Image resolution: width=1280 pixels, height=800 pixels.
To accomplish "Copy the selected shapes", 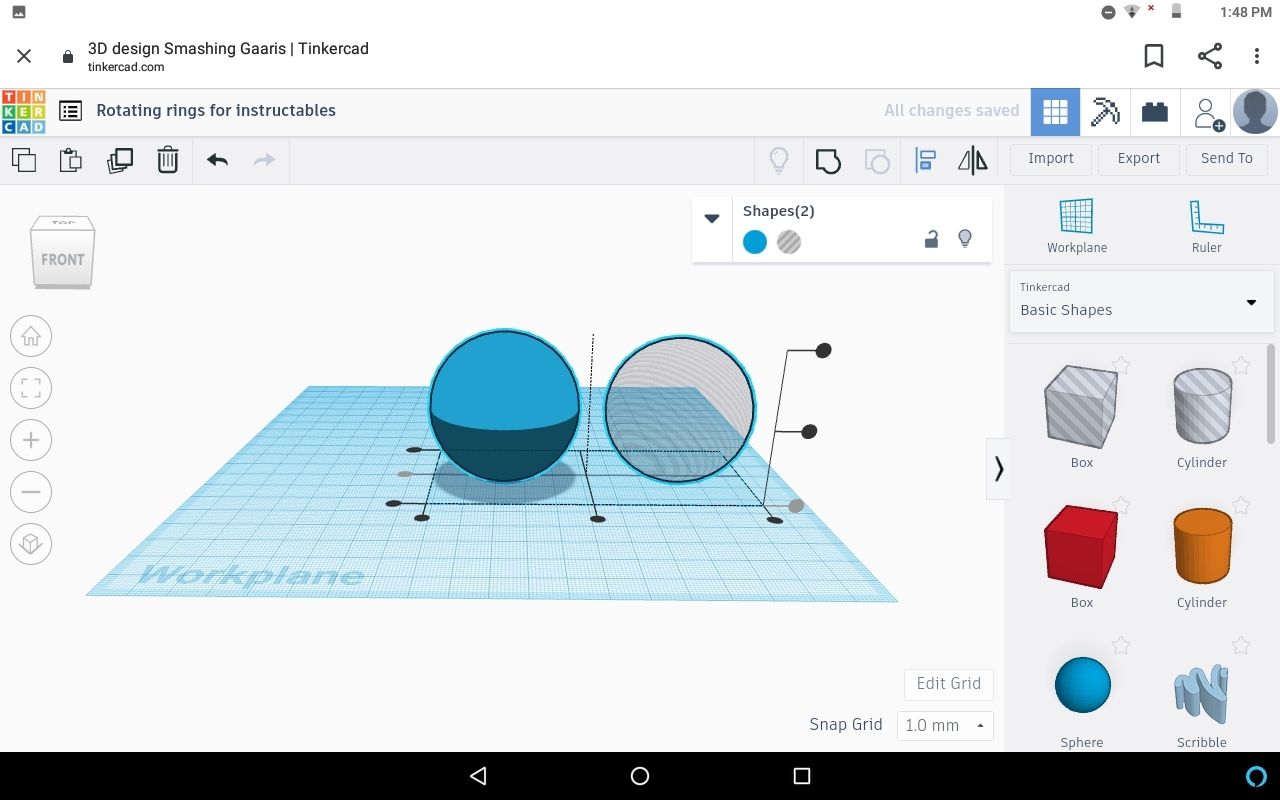I will pyautogui.click(x=23, y=160).
